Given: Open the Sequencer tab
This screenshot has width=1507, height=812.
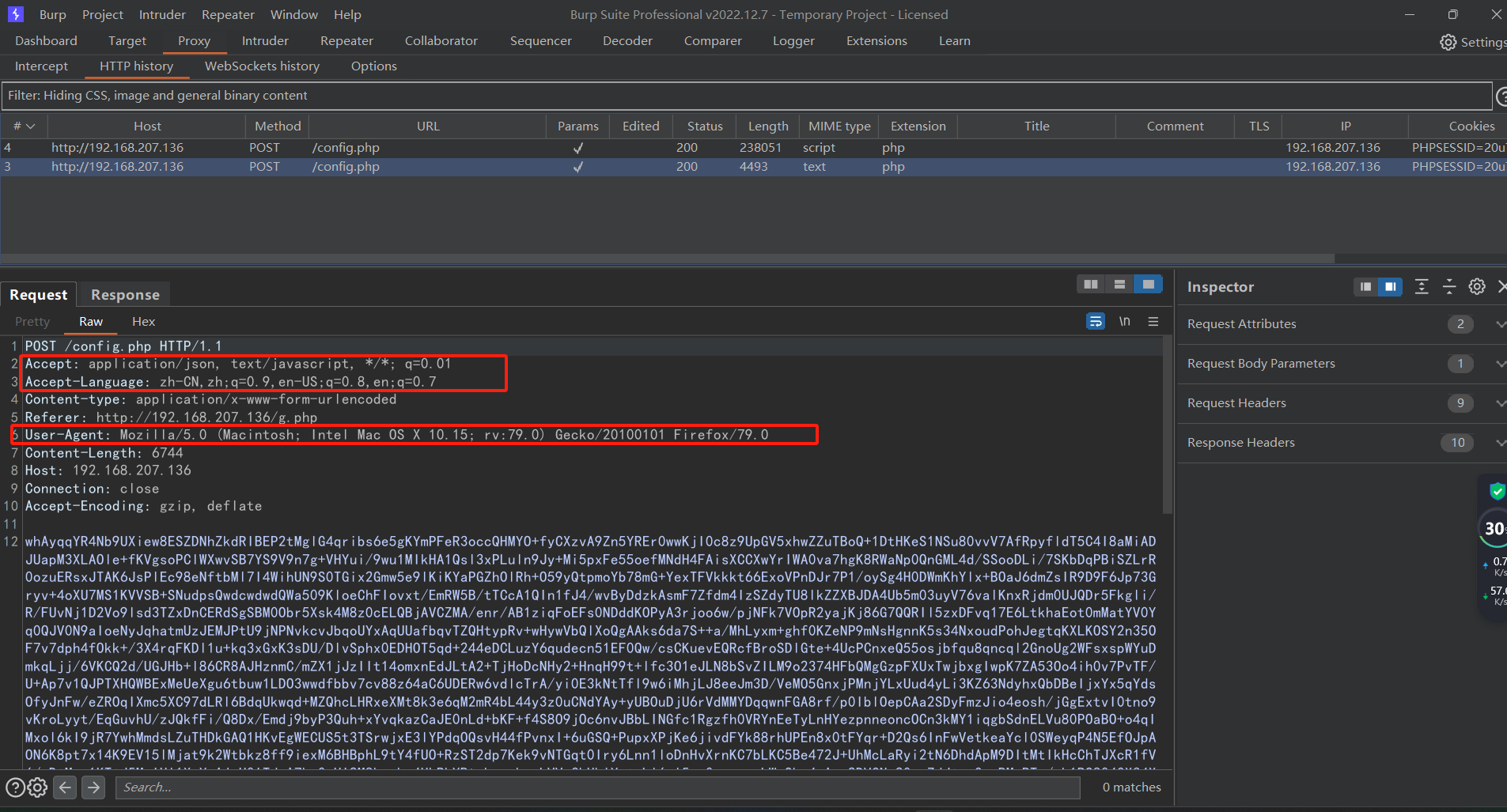Looking at the screenshot, I should pos(541,41).
